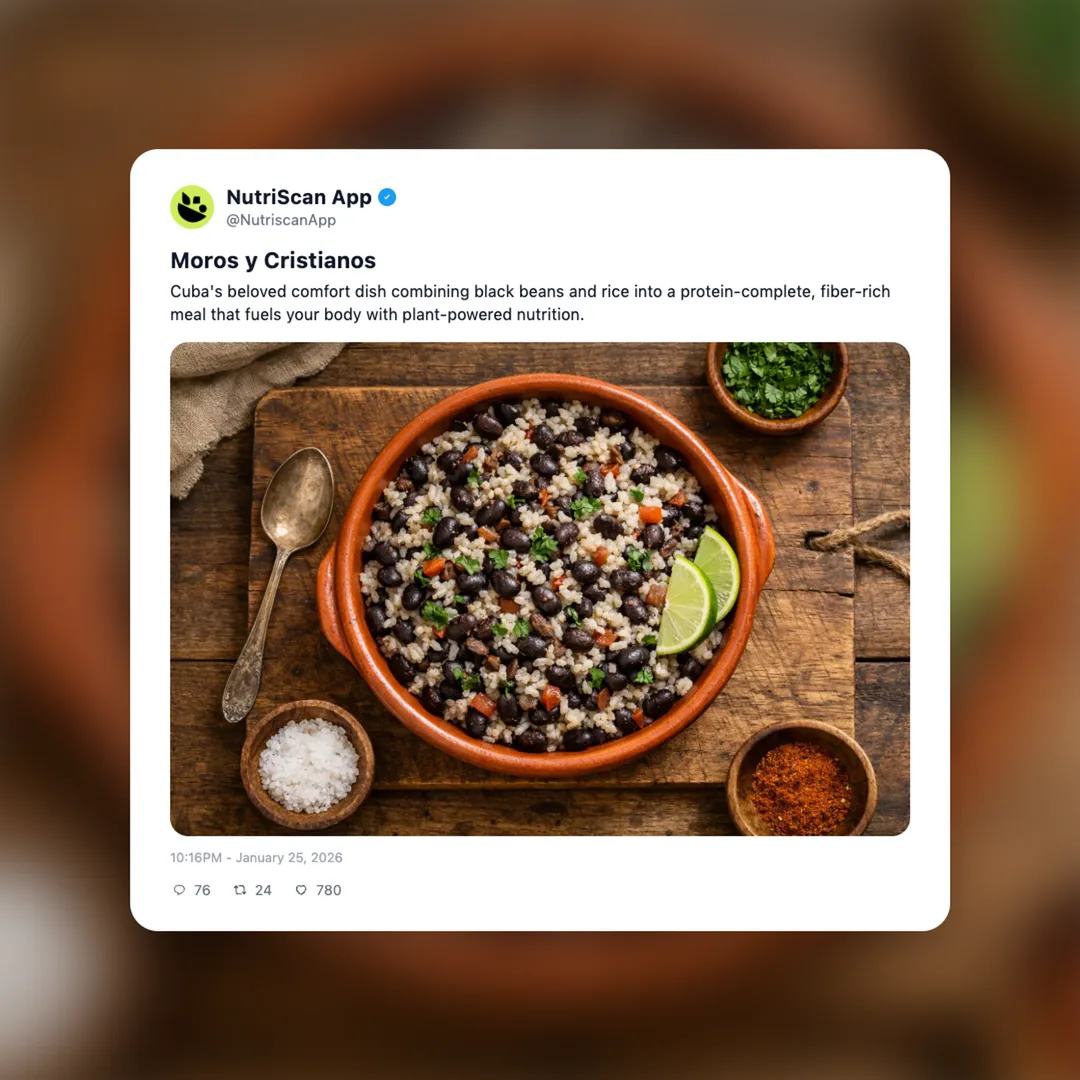Click the salt bowl in the photo
Image resolution: width=1080 pixels, height=1080 pixels.
coord(307,765)
